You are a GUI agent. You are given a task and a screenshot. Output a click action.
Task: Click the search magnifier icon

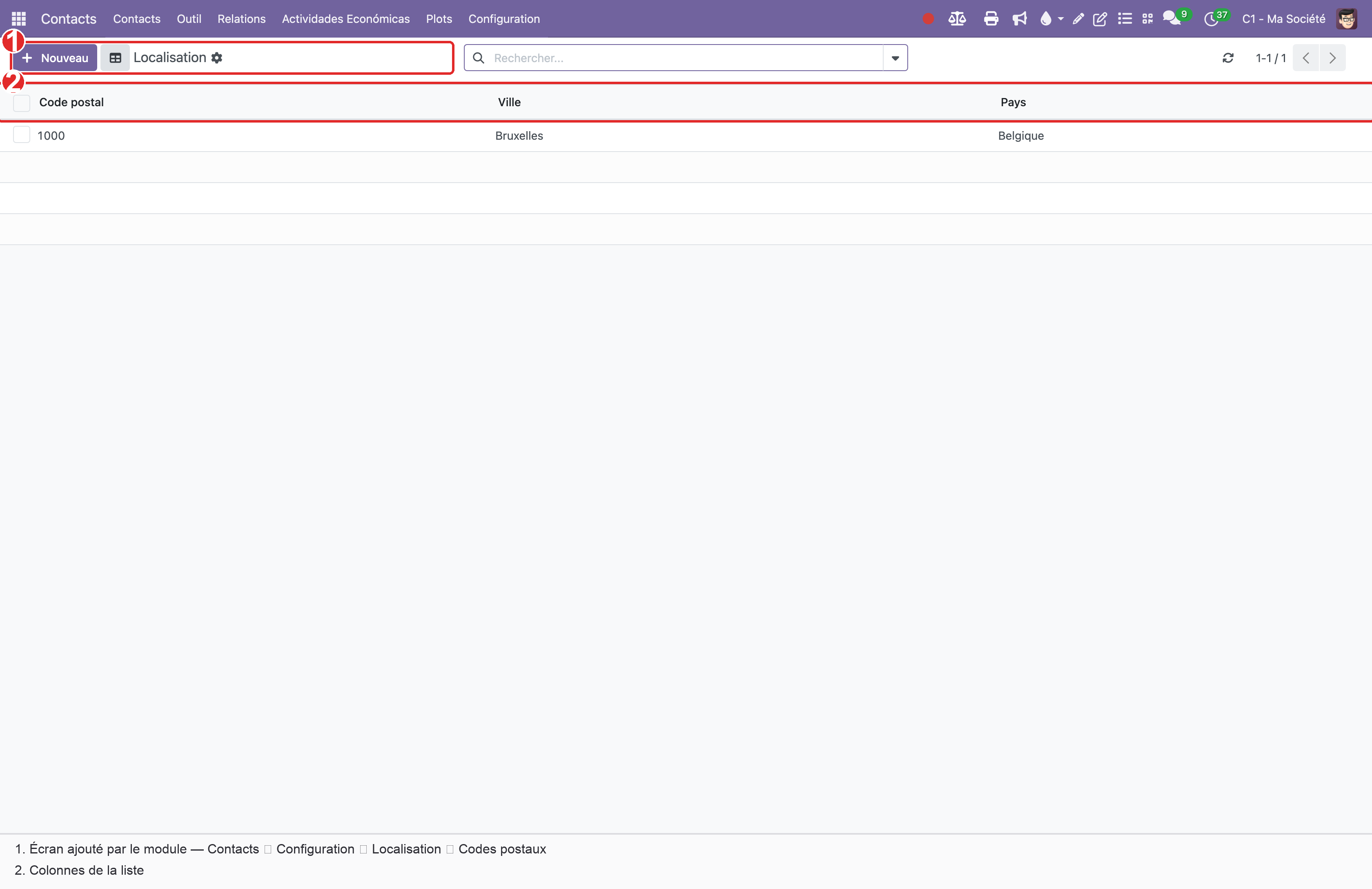click(479, 58)
